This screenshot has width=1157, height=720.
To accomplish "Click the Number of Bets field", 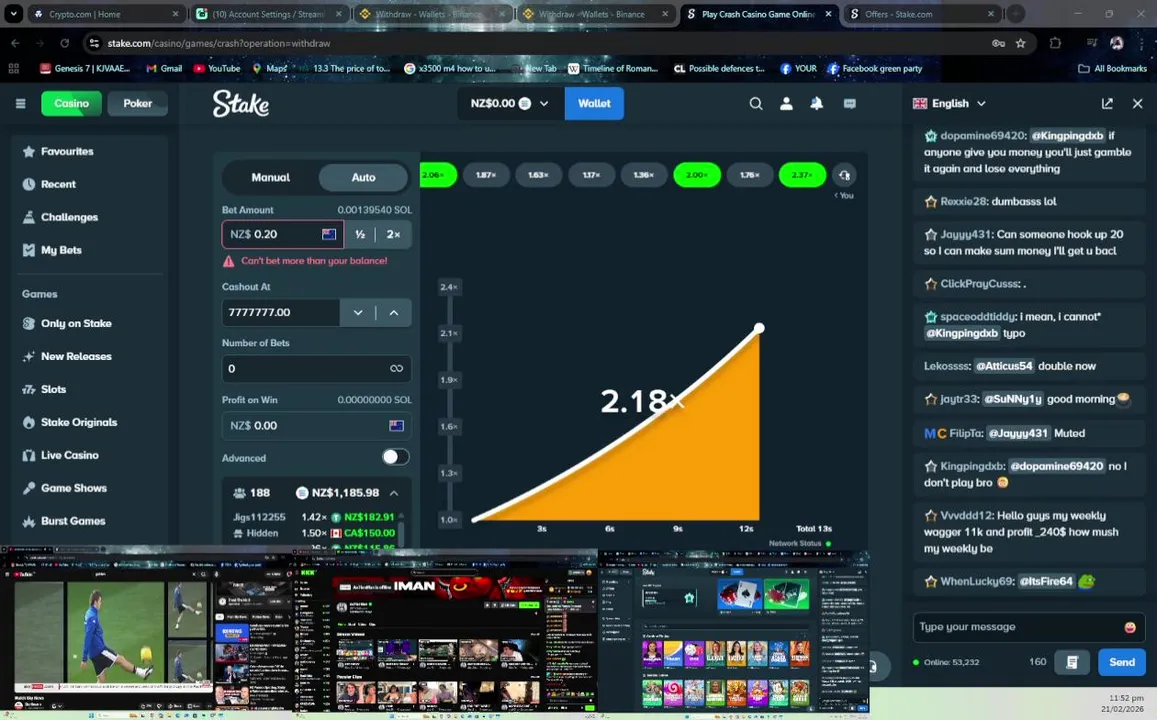I will click(x=316, y=368).
